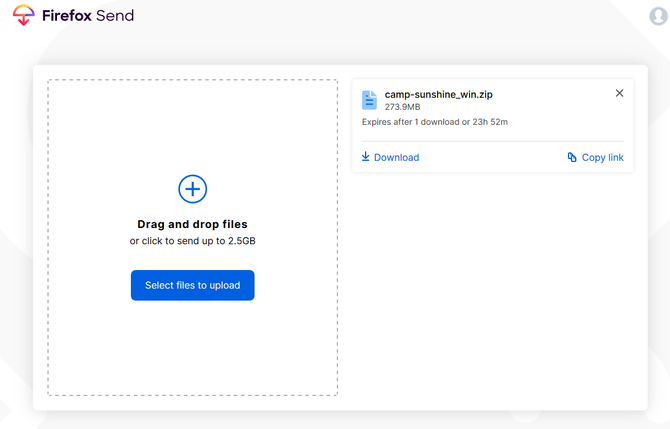670x429 pixels.
Task: Click Select files to upload button
Action: click(x=193, y=285)
